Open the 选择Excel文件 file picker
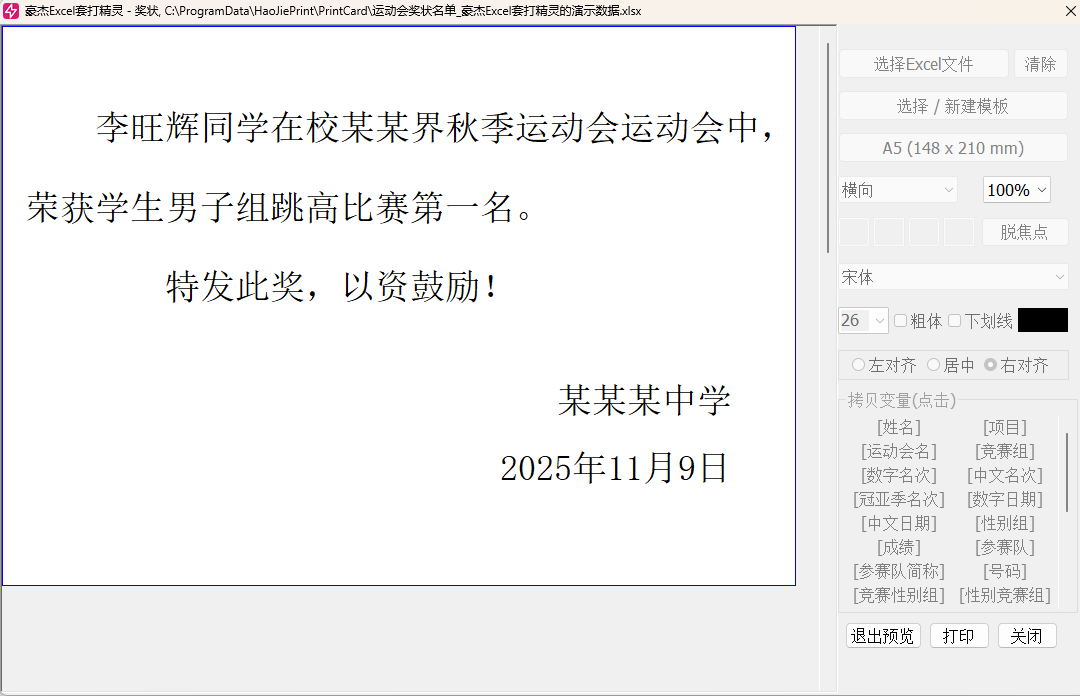This screenshot has height=696, width=1080. (922, 63)
